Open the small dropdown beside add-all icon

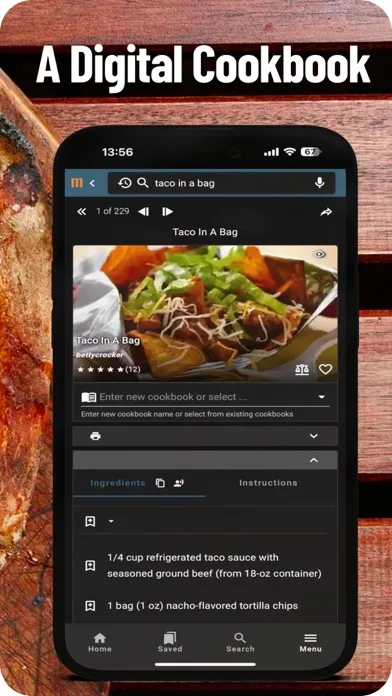point(111,521)
